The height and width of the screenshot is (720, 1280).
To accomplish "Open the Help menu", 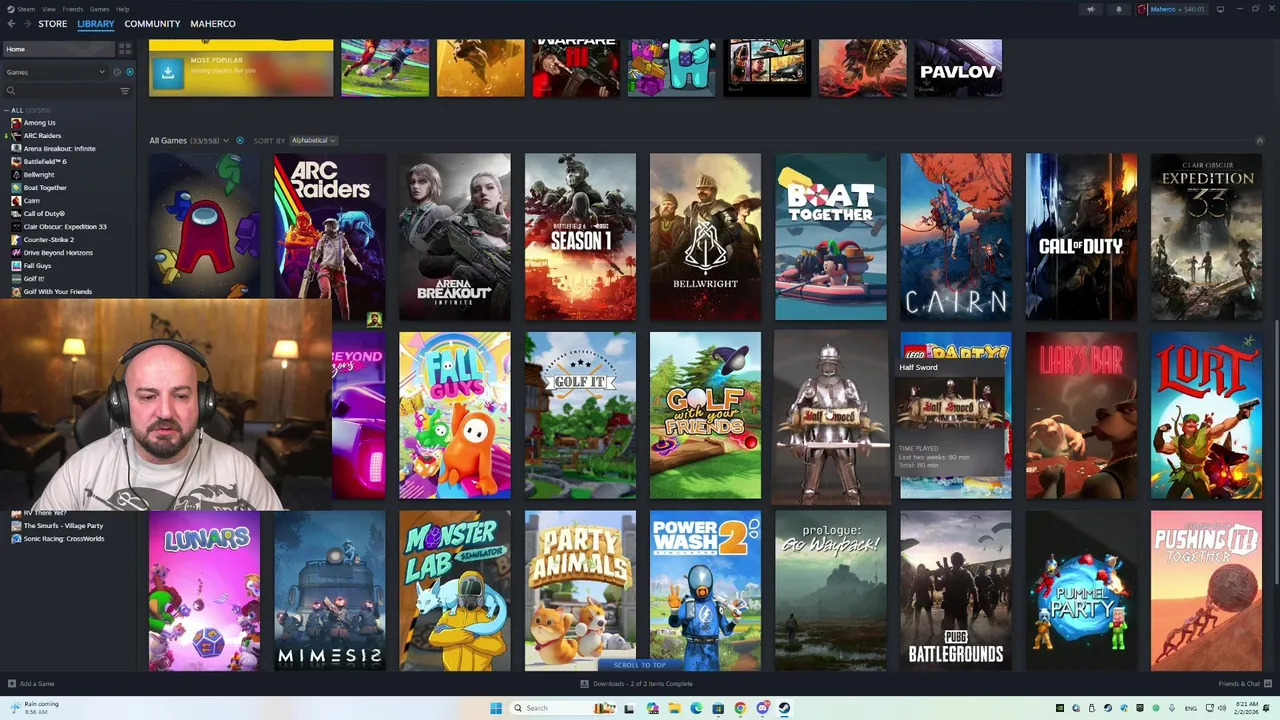I will 122,9.
